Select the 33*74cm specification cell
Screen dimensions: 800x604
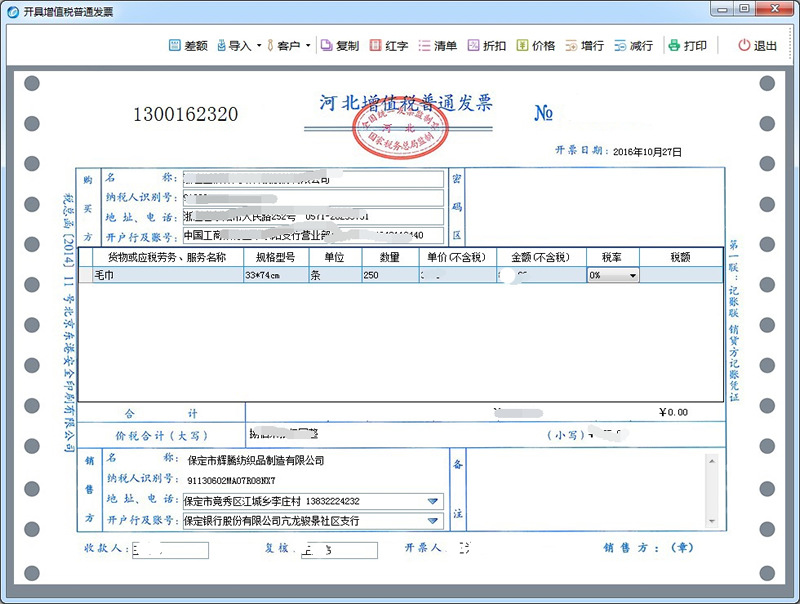tap(276, 275)
